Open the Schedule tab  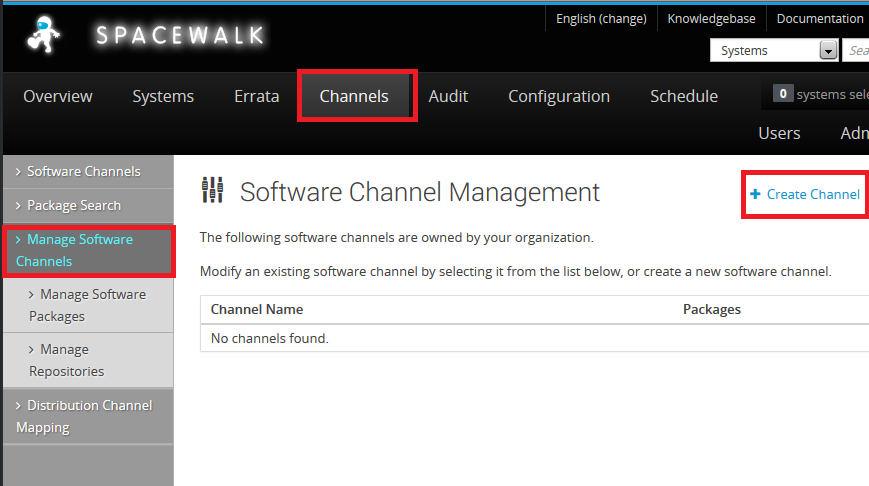(x=684, y=96)
